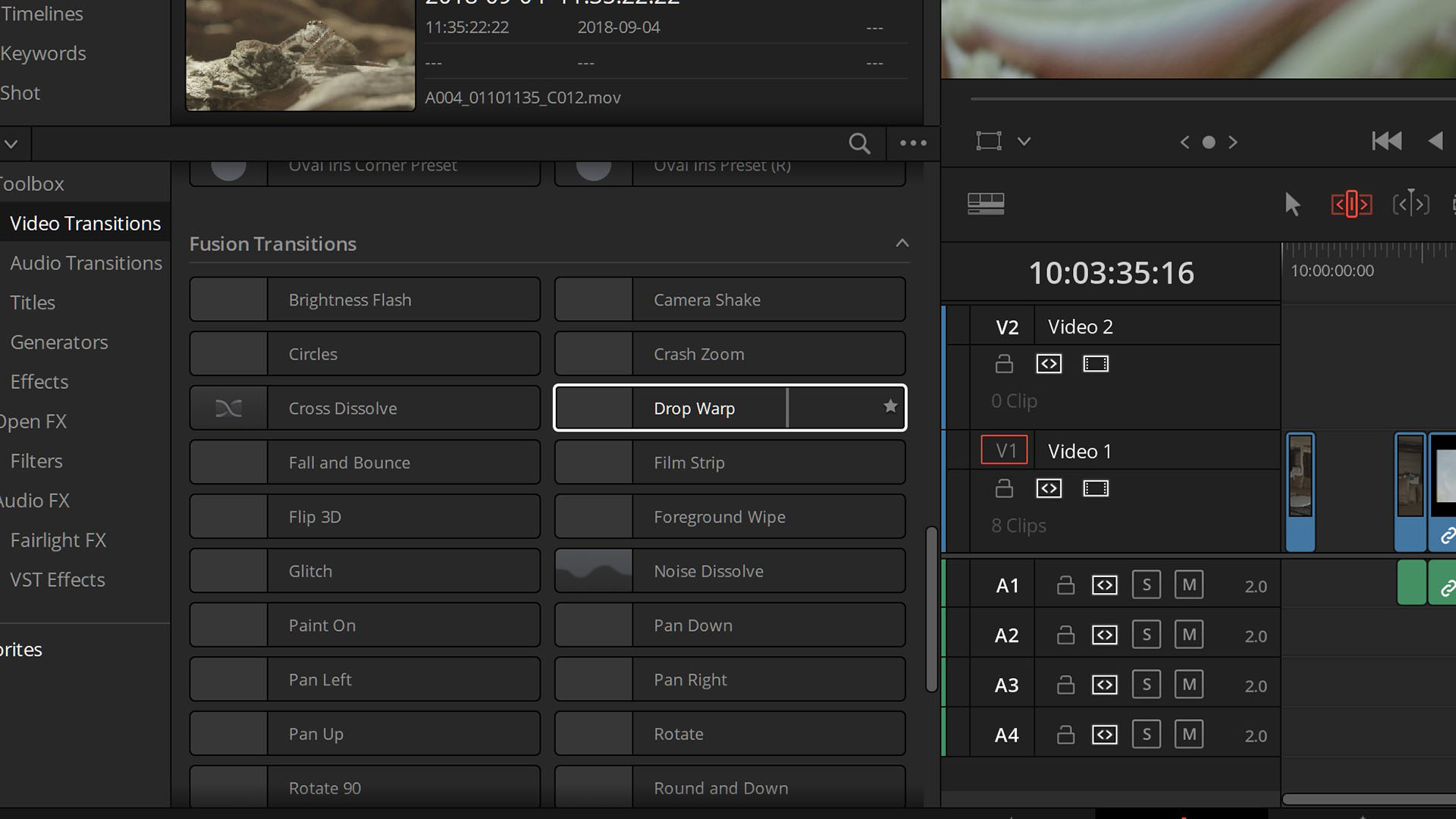
Task: Select Audio Transitions from sidebar
Action: (x=86, y=262)
